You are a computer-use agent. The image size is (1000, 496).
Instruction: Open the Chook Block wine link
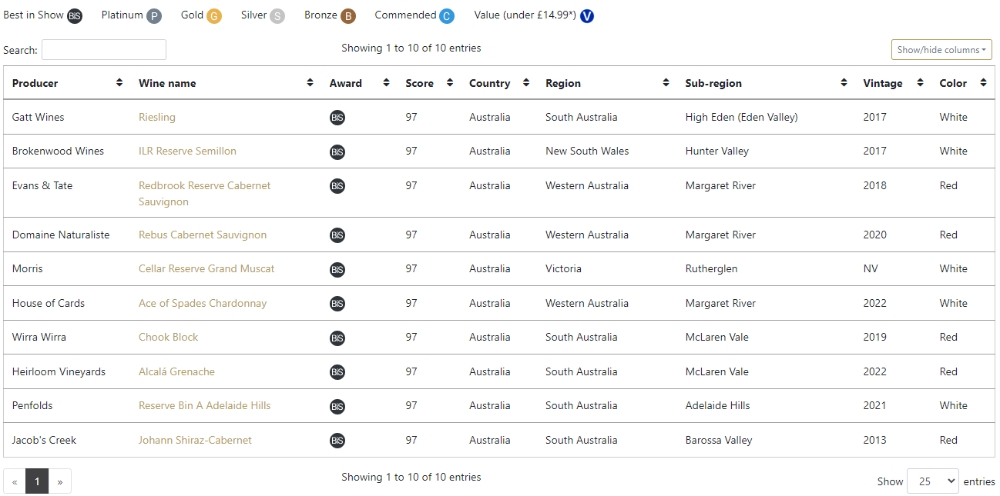tap(168, 337)
